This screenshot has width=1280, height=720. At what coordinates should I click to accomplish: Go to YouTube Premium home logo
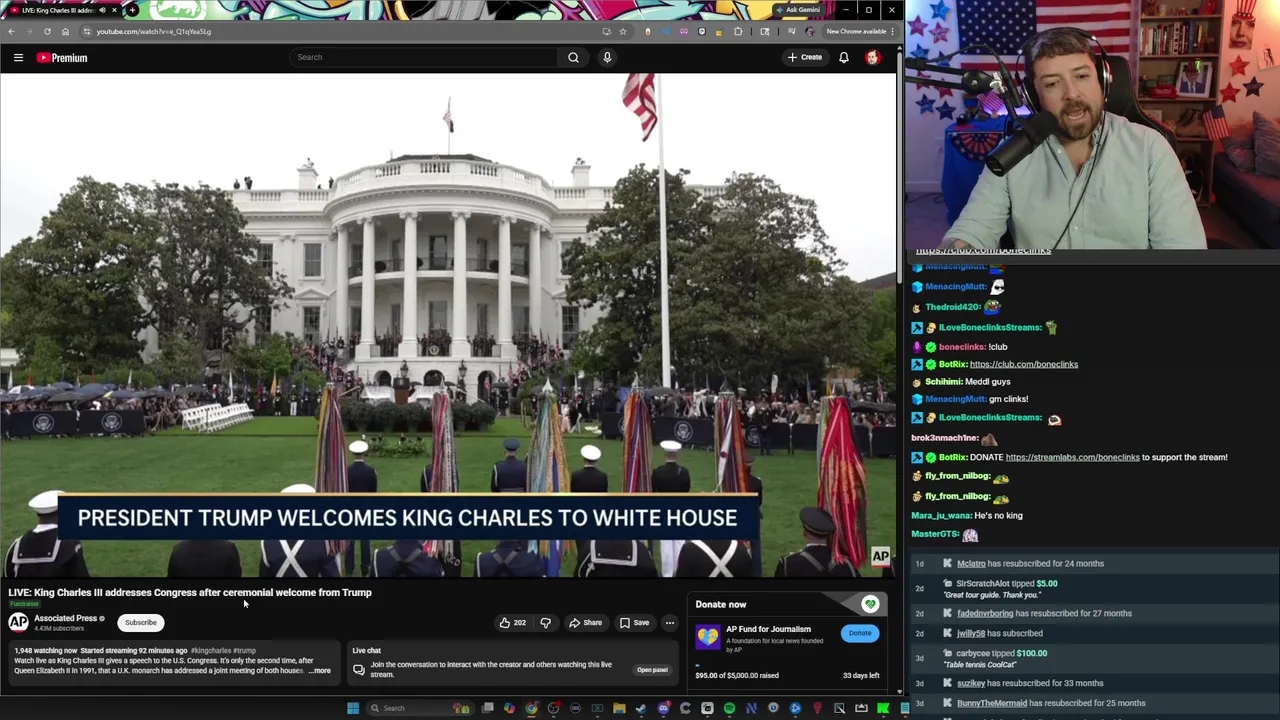pyautogui.click(x=62, y=58)
